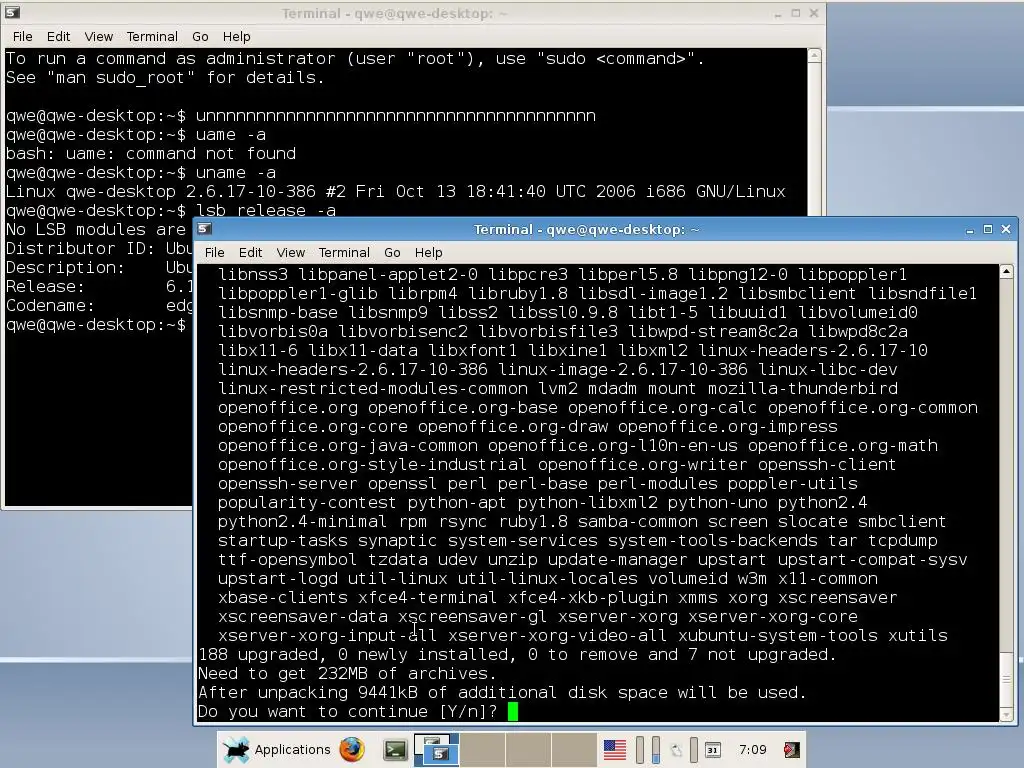Close the front terminal window
Image resolution: width=1024 pixels, height=768 pixels.
(x=1006, y=229)
